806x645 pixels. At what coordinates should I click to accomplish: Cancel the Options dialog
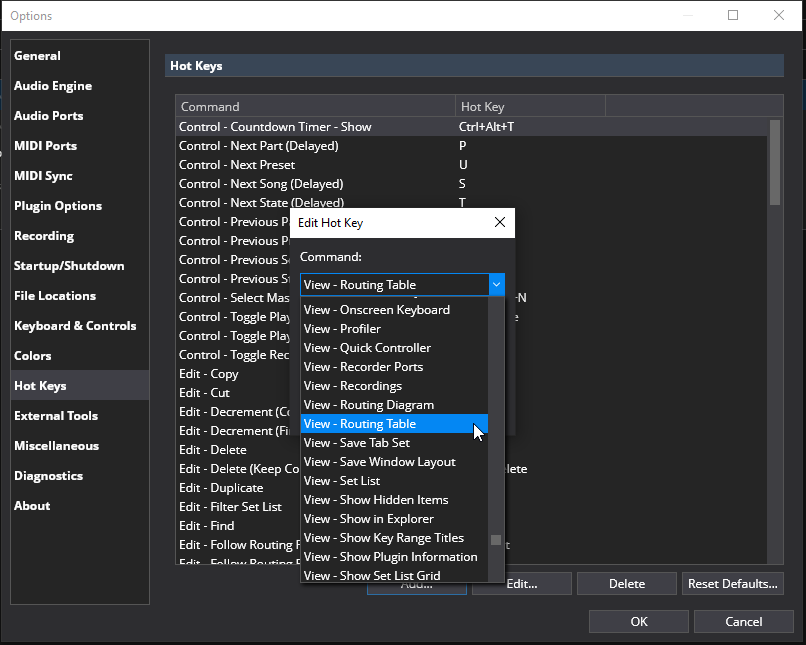[743, 621]
